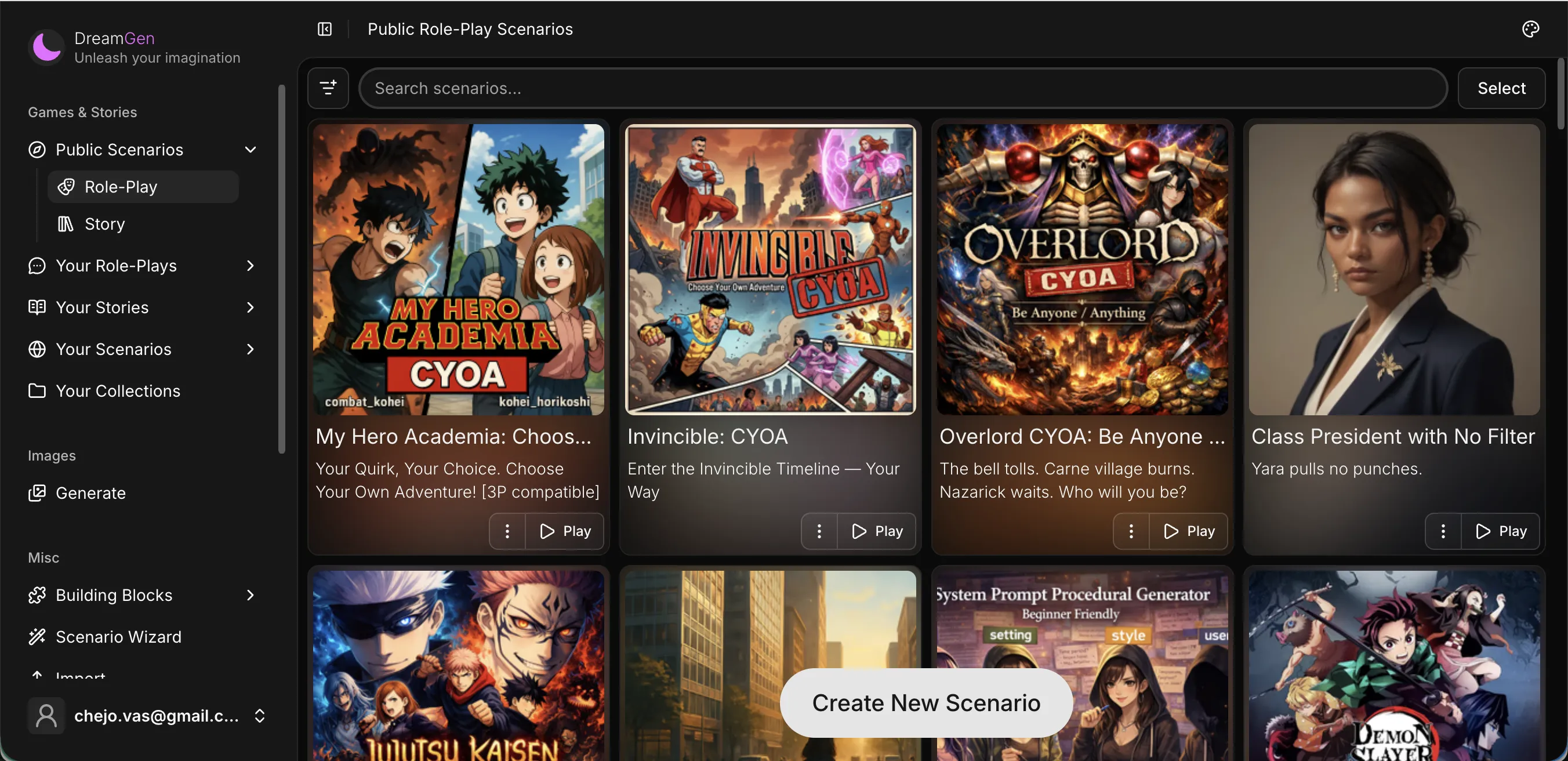1568x761 pixels.
Task: Expand the Your Stories section chevron
Action: tap(250, 307)
